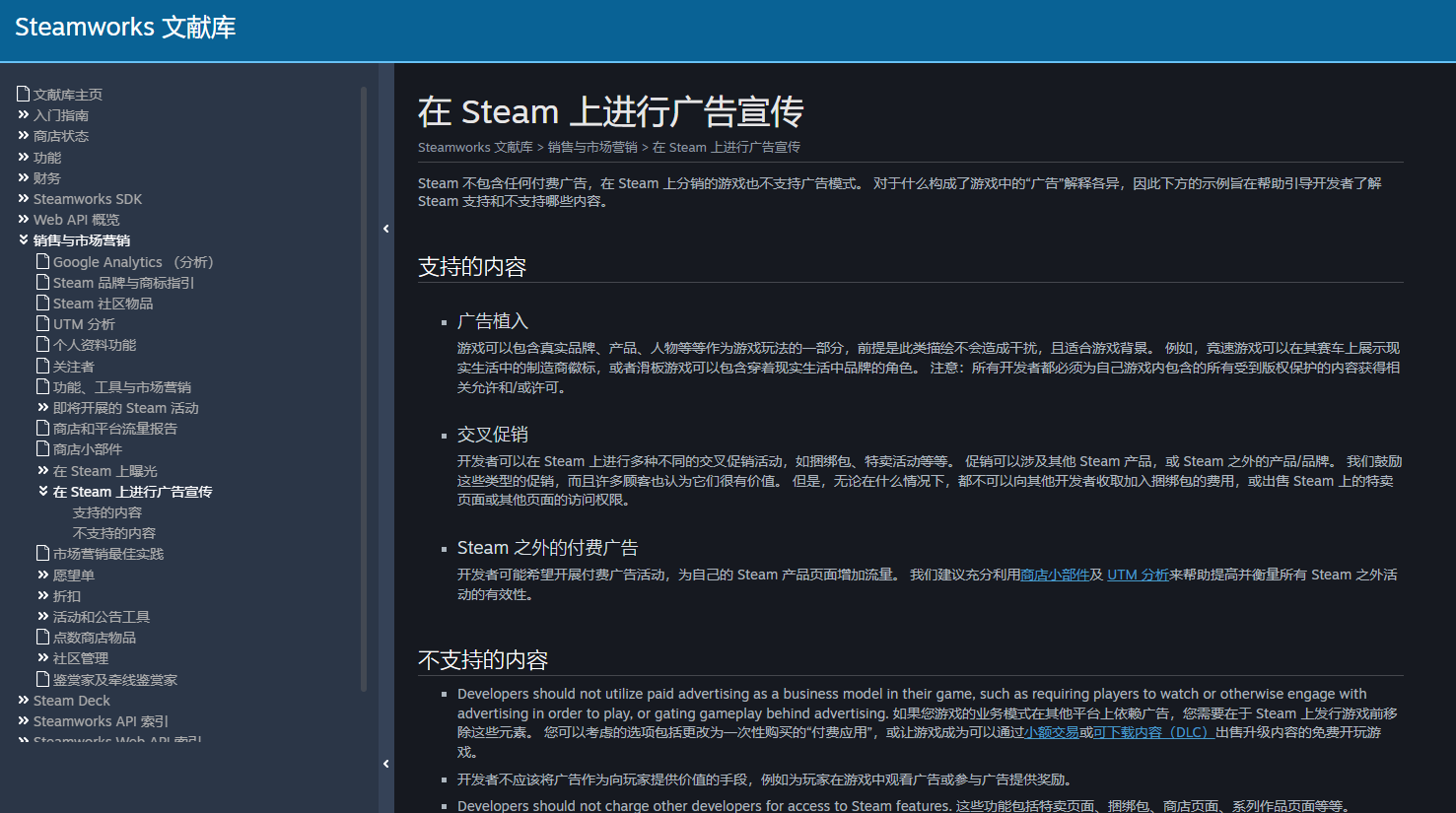
Task: Collapse sidebar with the lower arrow handle
Action: tap(386, 764)
